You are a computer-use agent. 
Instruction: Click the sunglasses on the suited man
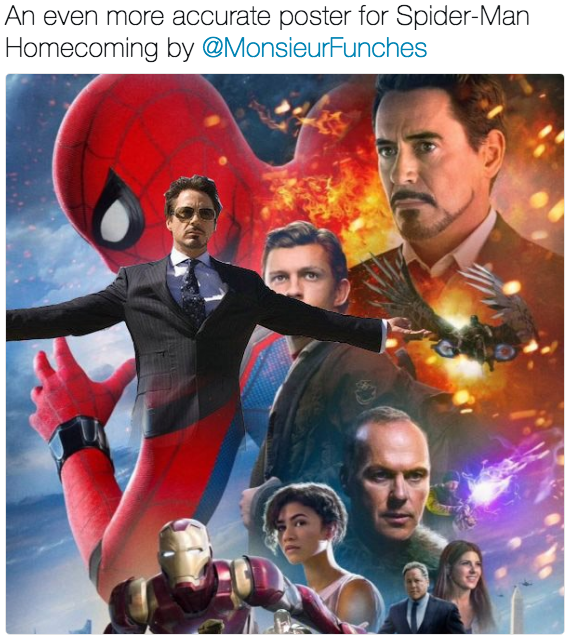[194, 213]
